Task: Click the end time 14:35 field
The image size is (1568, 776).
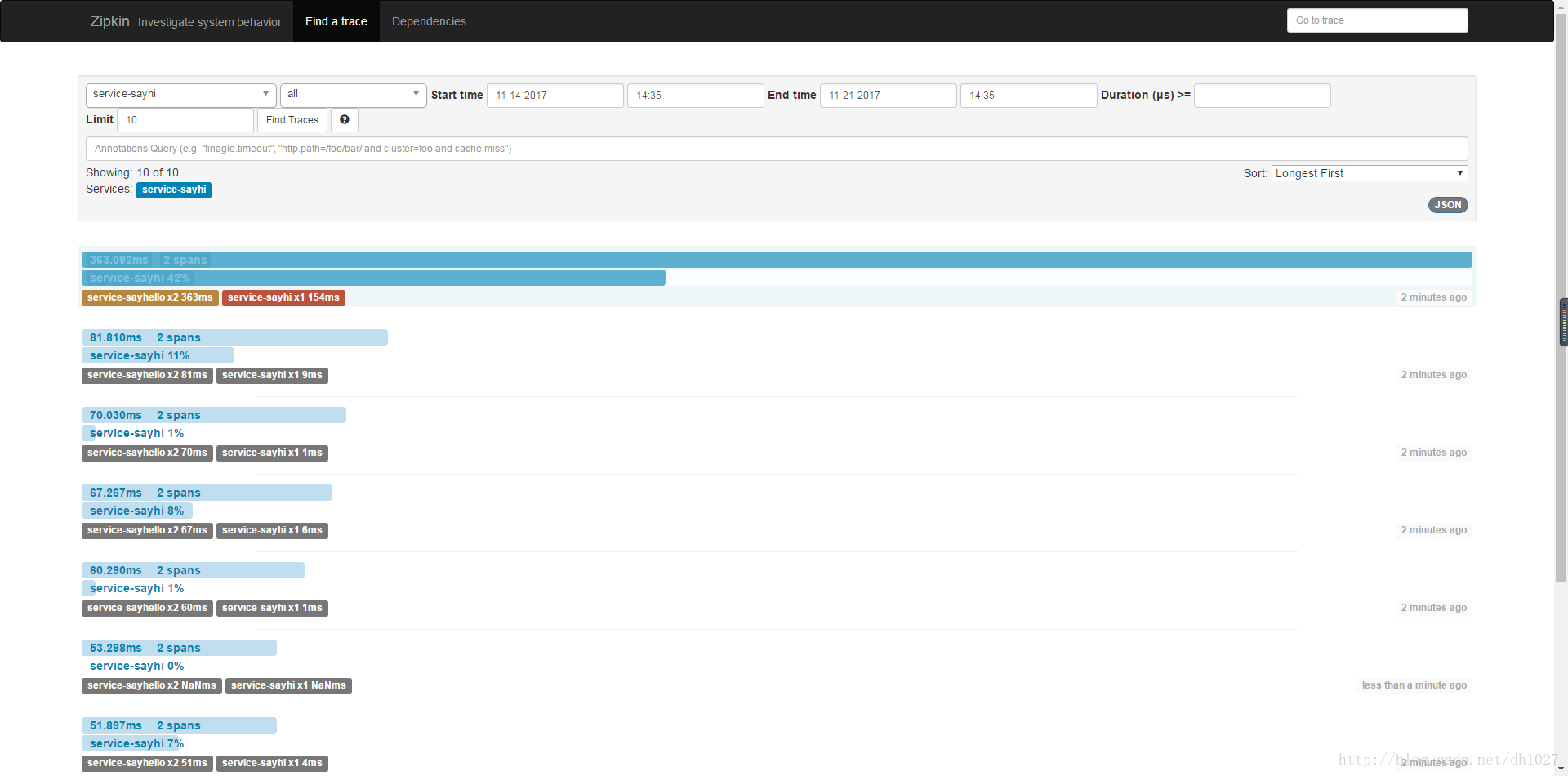Action: [x=1028, y=96]
